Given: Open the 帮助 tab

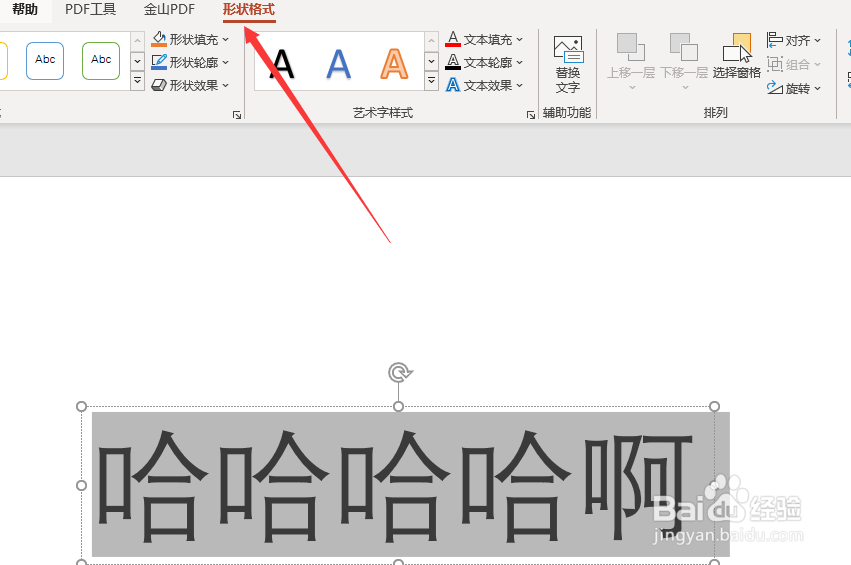Looking at the screenshot, I should coord(25,10).
